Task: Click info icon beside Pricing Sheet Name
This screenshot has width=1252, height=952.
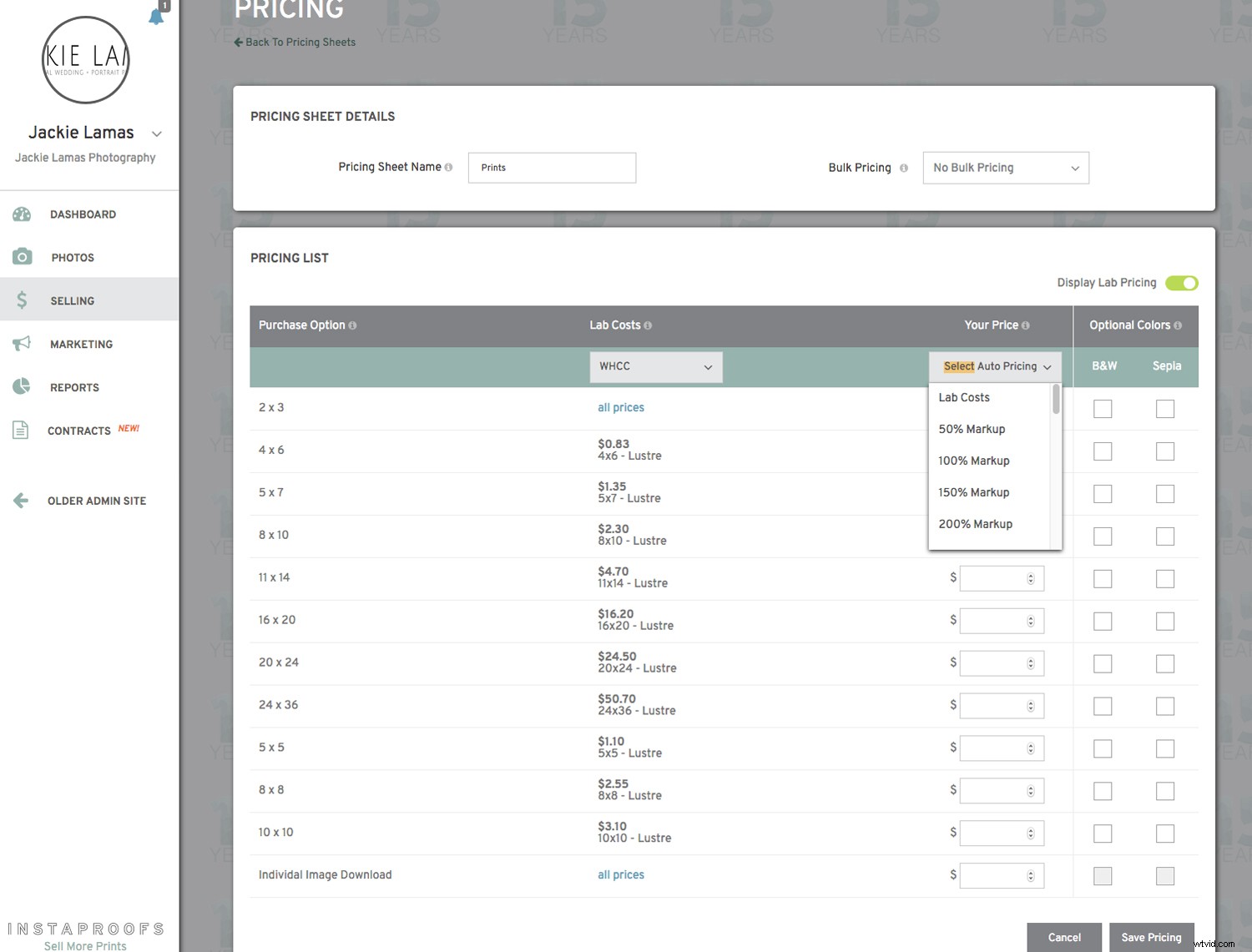Action: [x=449, y=168]
